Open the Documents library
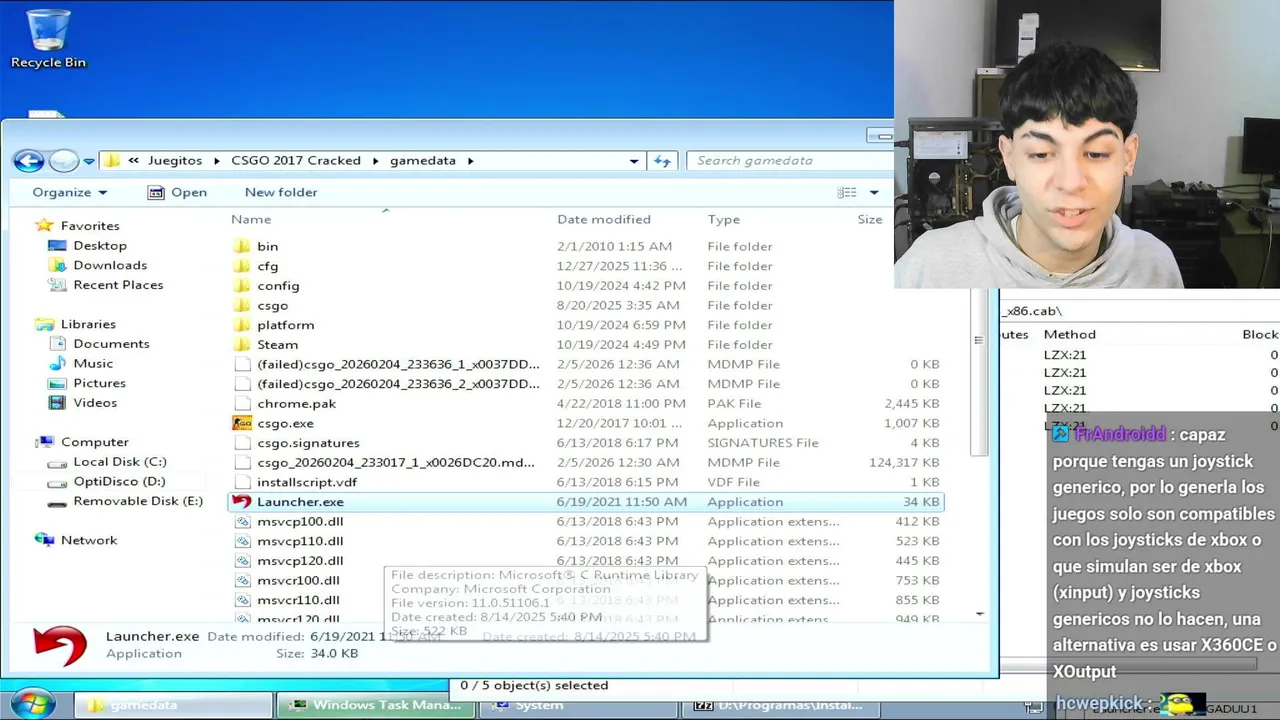 pyautogui.click(x=110, y=344)
